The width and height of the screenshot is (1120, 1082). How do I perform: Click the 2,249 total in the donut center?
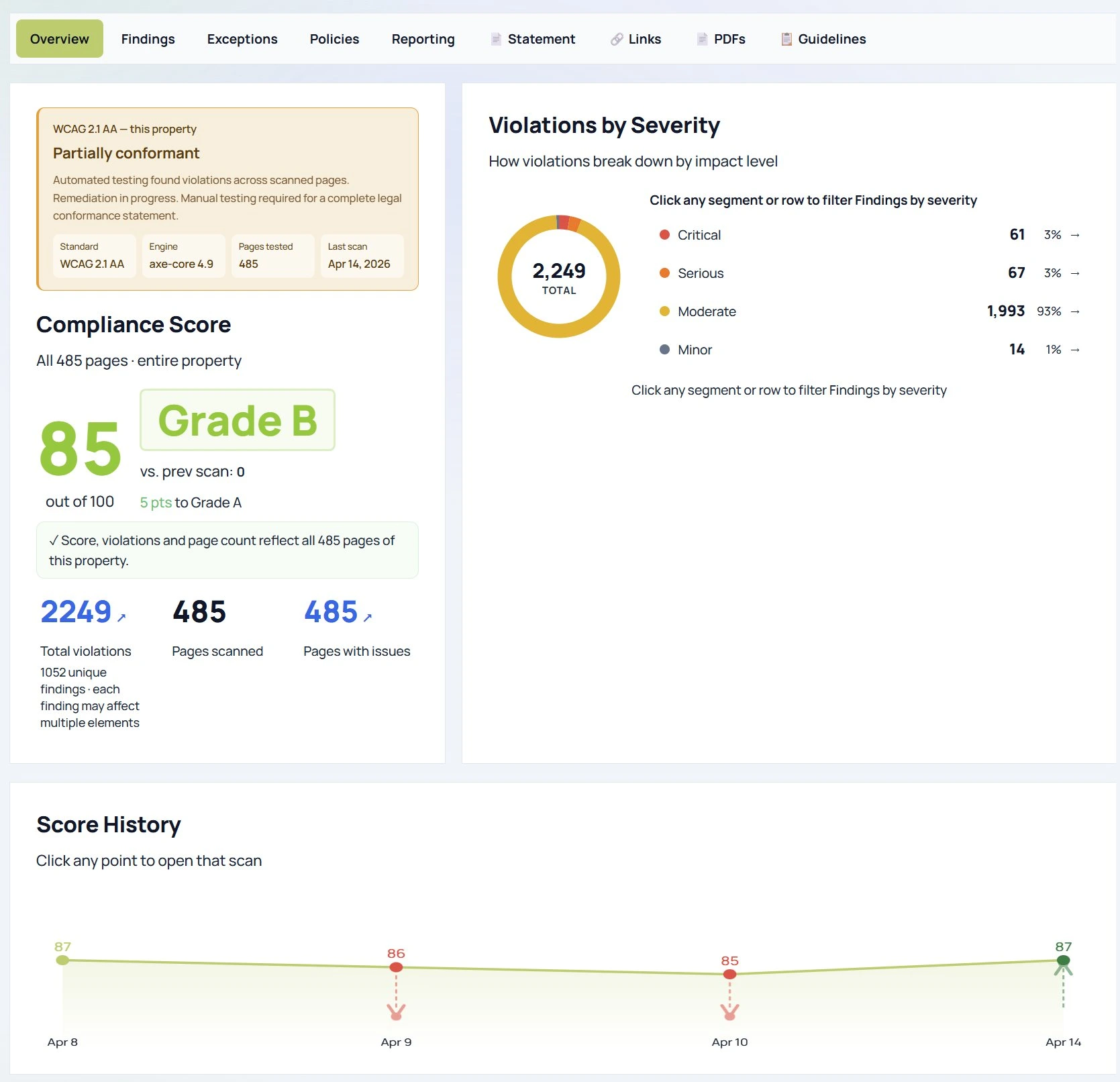coord(559,270)
